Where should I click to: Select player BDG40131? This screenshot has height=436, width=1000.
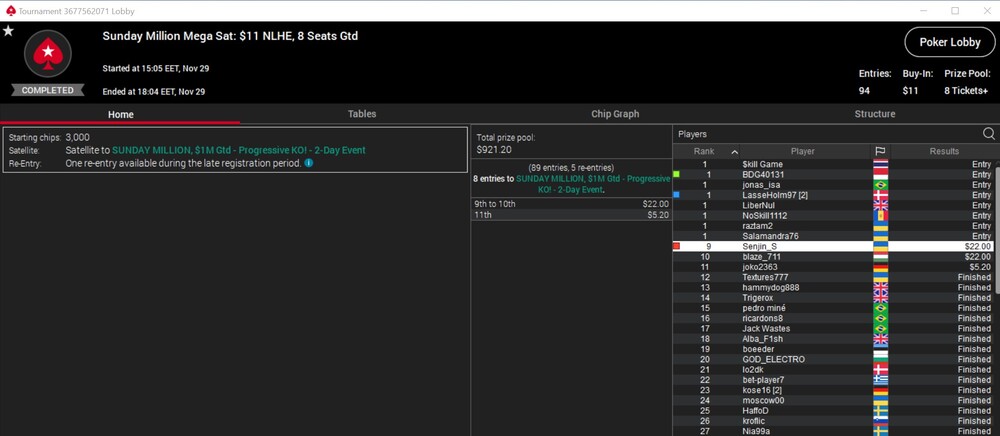(763, 174)
